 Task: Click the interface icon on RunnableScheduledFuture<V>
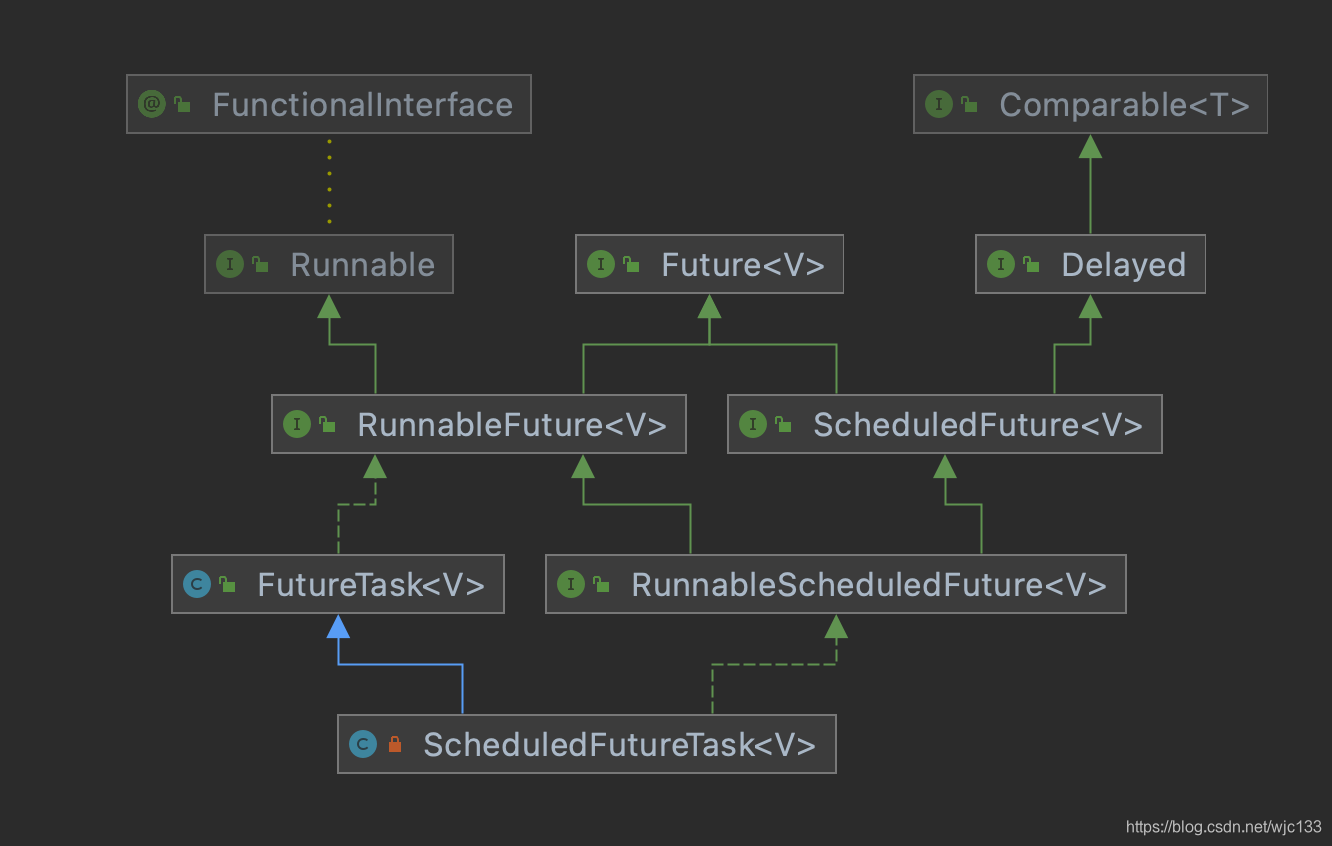pos(571,584)
